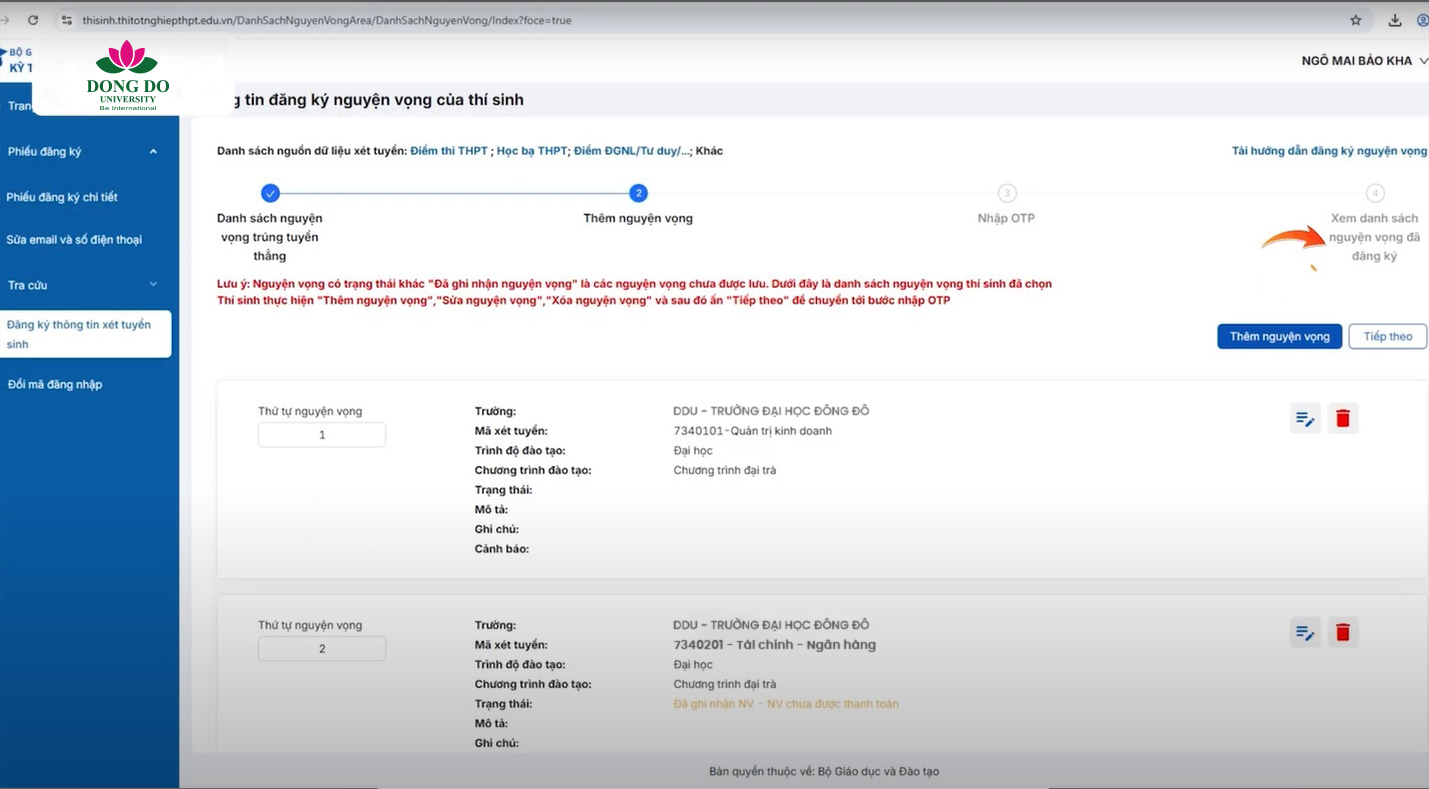
Task: Click Đại học value in nguyện vọng 1
Action: pos(693,451)
